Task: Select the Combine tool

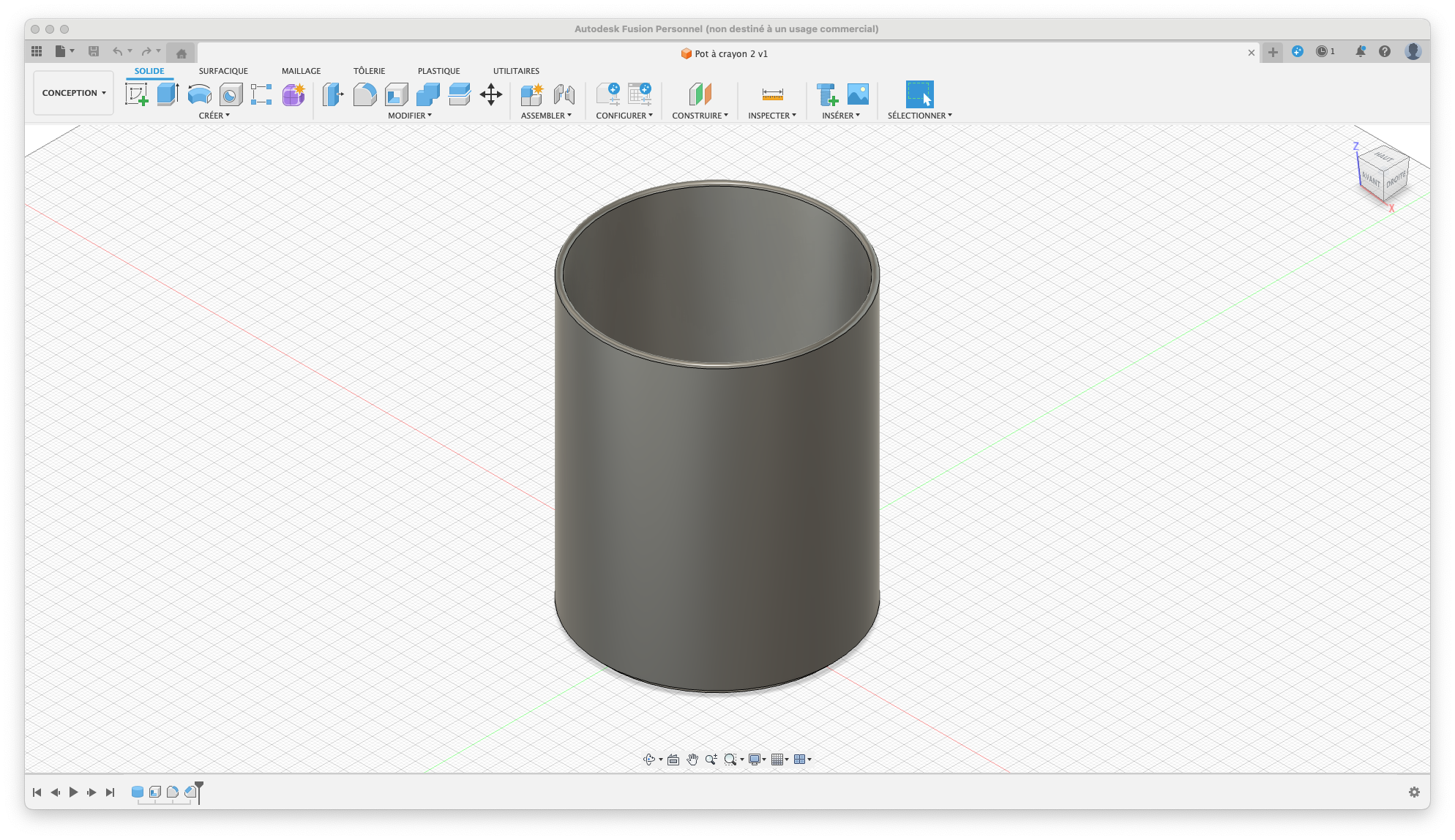Action: (x=427, y=94)
